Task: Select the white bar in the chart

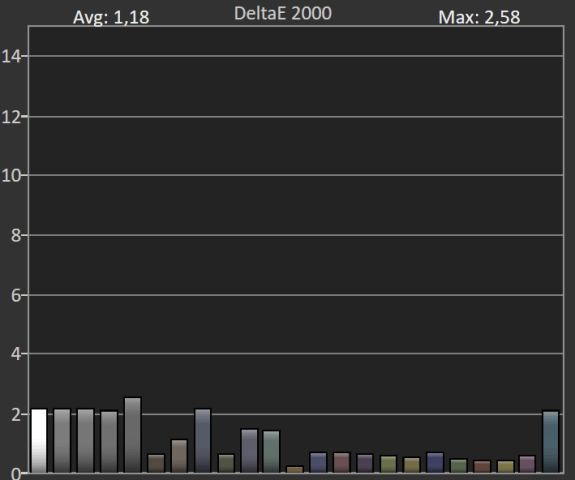Action: point(39,441)
